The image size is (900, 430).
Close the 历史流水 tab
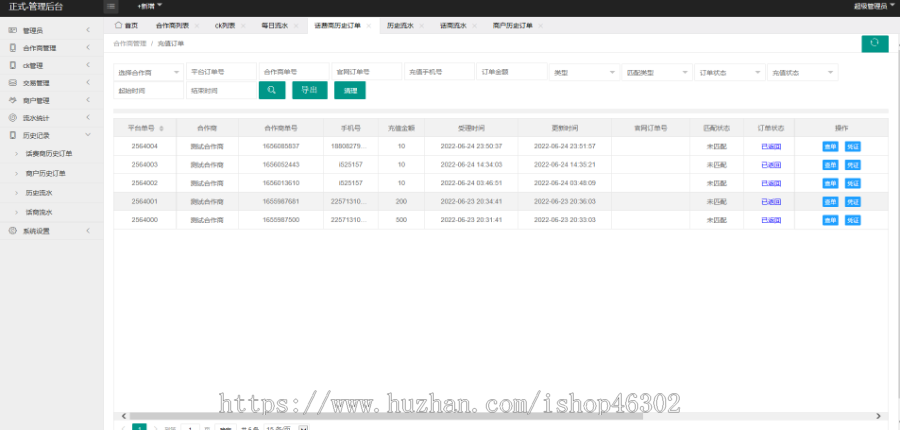click(421, 26)
